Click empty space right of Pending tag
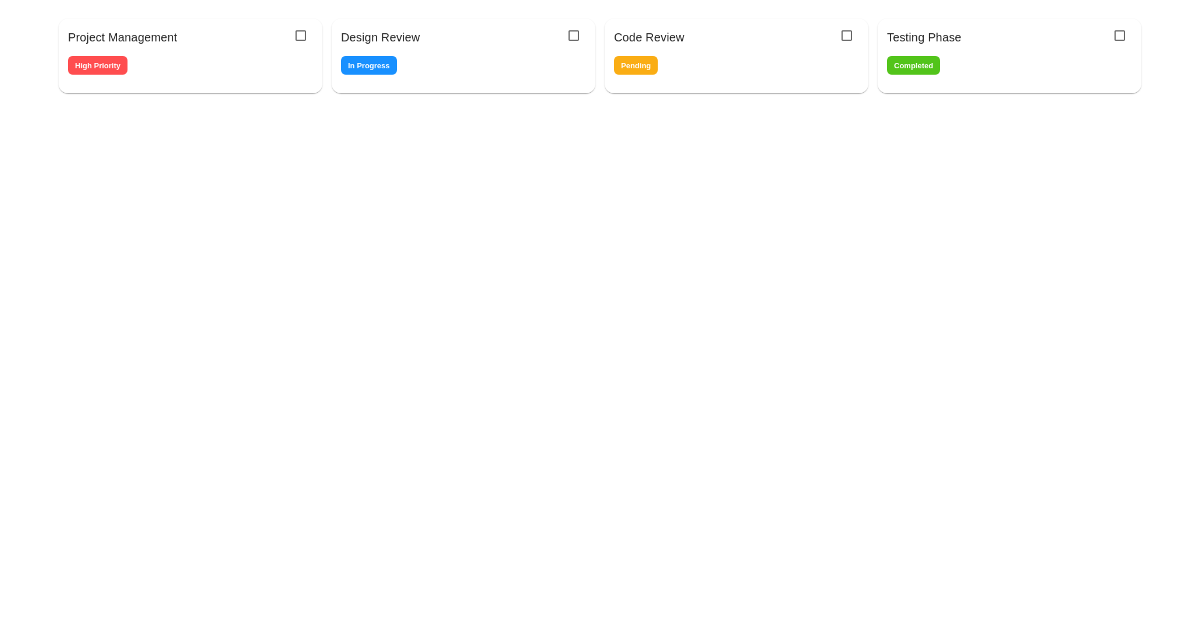The height and width of the screenshot is (630, 1200). (760, 66)
